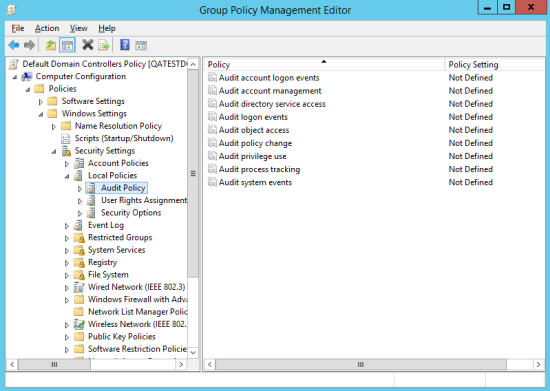Screen dimensions: 550x391
Task: Sort by the Policy column header
Action: click(324, 65)
